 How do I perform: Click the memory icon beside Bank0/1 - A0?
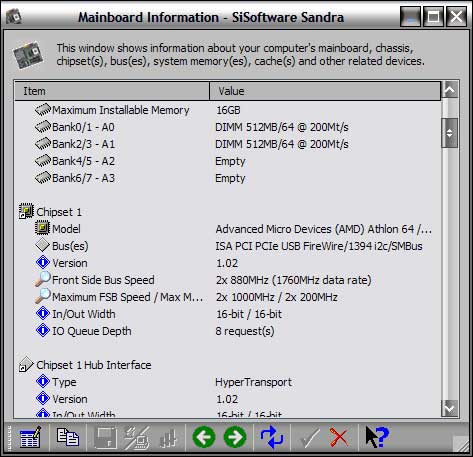[43, 126]
